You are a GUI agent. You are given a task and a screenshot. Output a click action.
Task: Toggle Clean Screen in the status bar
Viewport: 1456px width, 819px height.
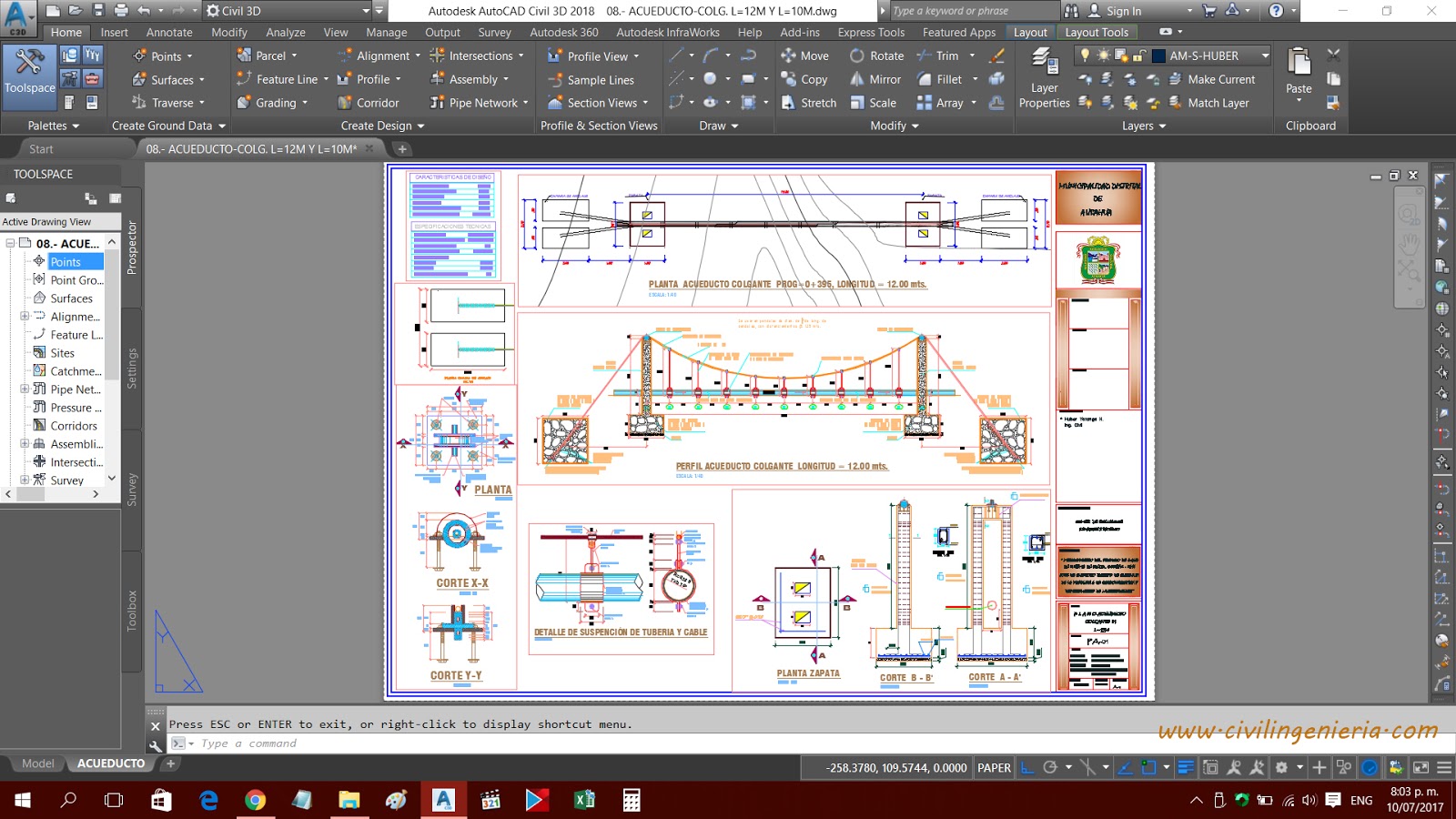[x=1421, y=767]
